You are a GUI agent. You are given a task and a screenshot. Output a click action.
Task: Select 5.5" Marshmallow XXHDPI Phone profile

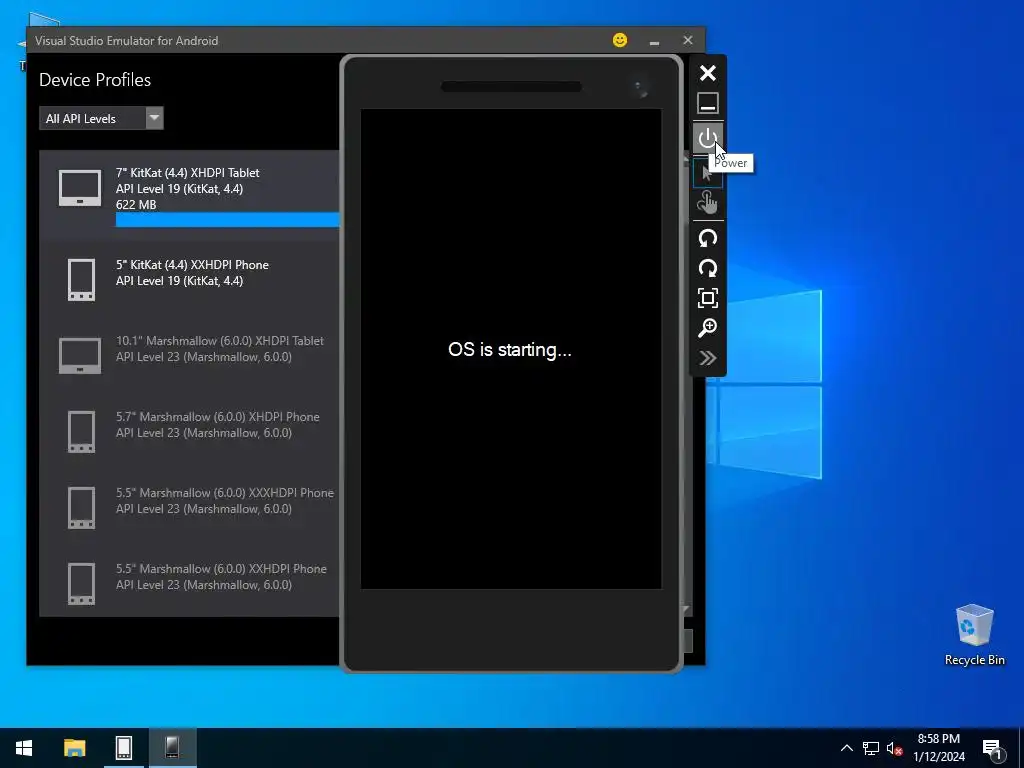coord(189,583)
